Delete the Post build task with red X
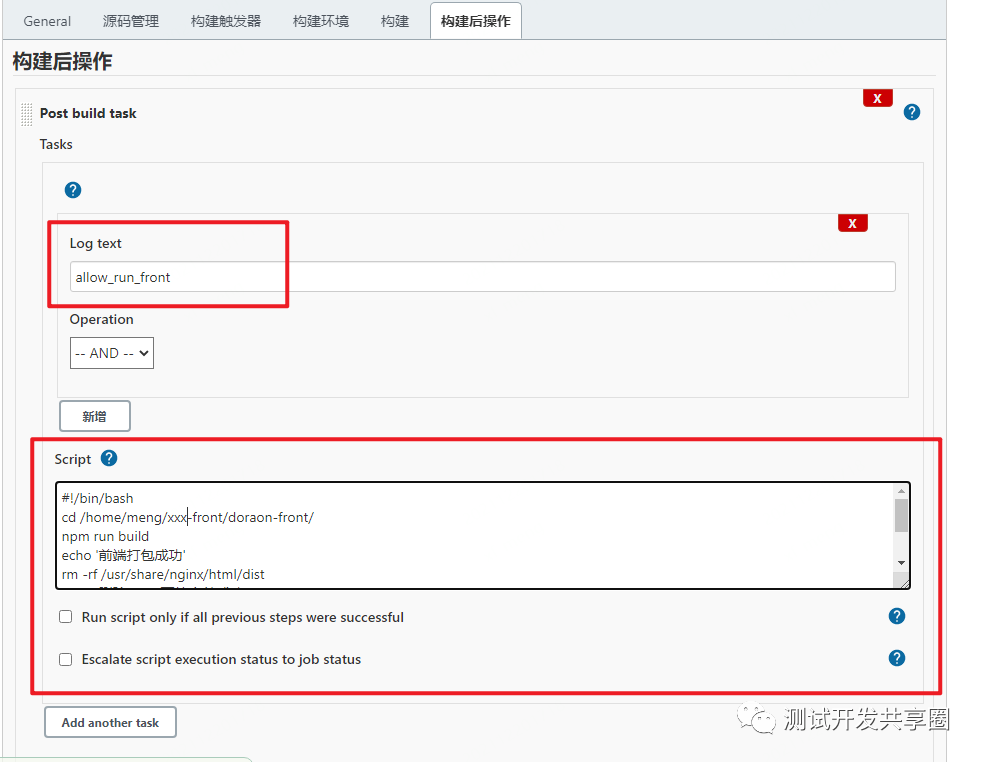The height and width of the screenshot is (762, 982). [877, 97]
